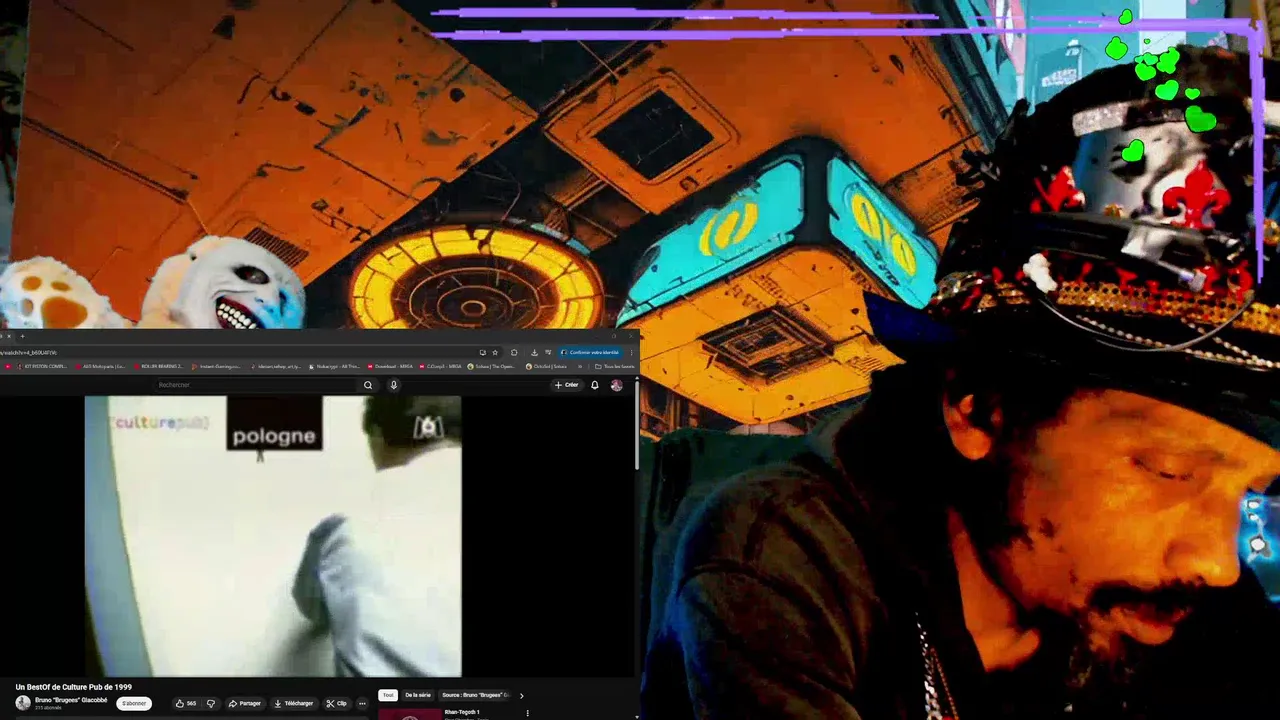
Task: Open the browser extensions puzzle icon
Action: (514, 352)
